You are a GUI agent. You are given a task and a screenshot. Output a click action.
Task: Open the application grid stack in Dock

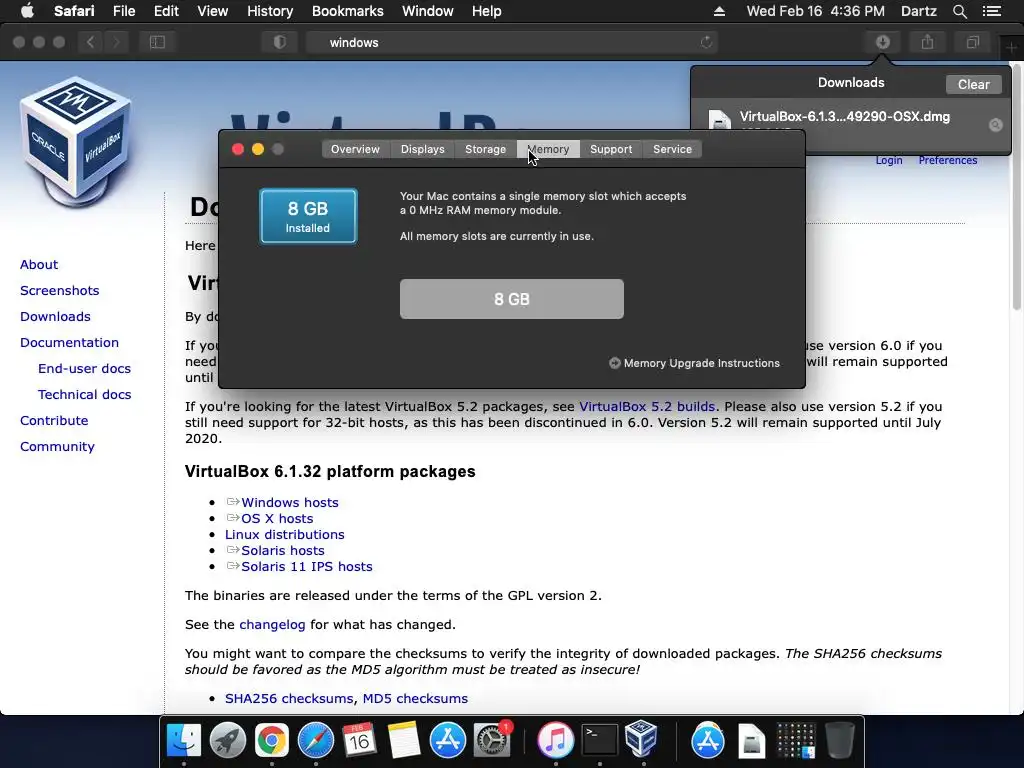click(795, 741)
